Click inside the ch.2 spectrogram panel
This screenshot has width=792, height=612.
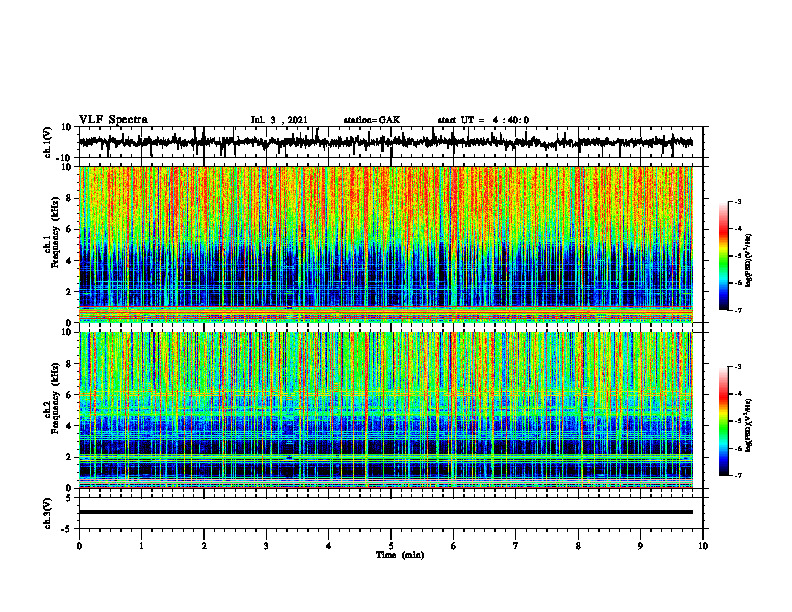[x=386, y=410]
